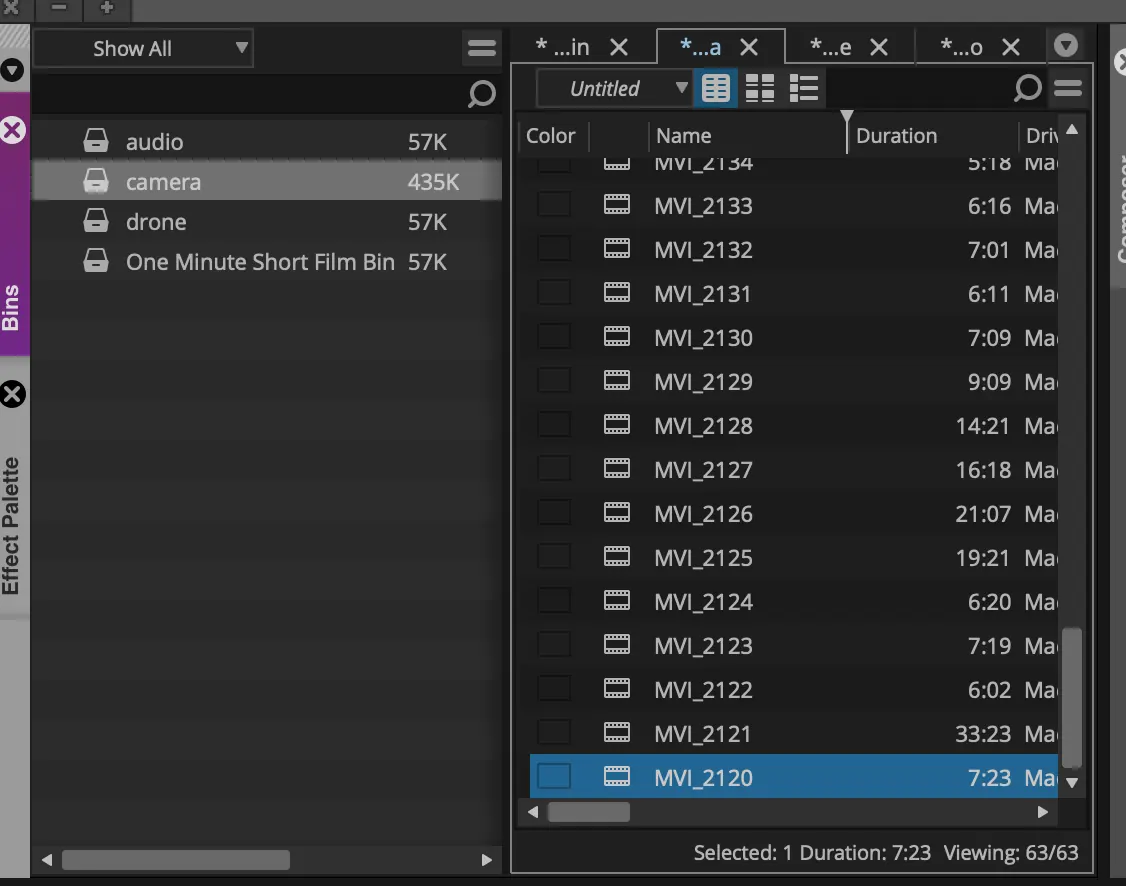
Task: Select clip MVI_2129 in the list
Action: 794,381
